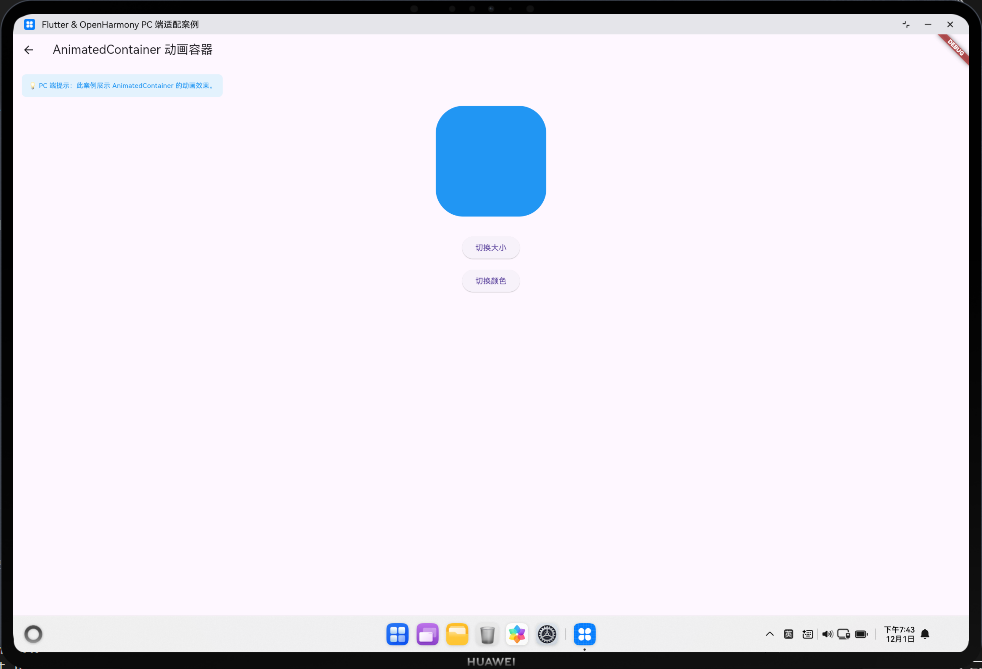This screenshot has width=982, height=669.
Task: Open the device connection screen tray icon
Action: 844,634
